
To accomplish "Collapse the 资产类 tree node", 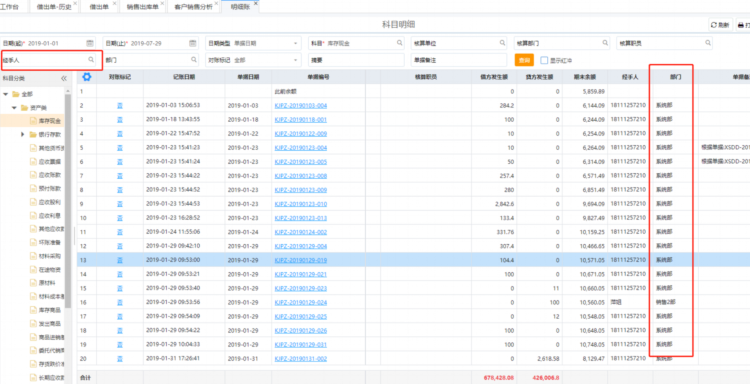I will coord(14,108).
